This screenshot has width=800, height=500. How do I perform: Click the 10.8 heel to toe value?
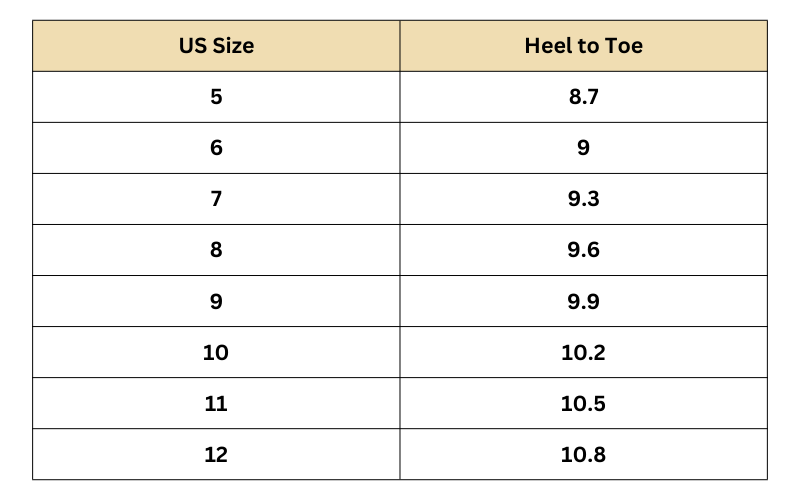pos(583,455)
